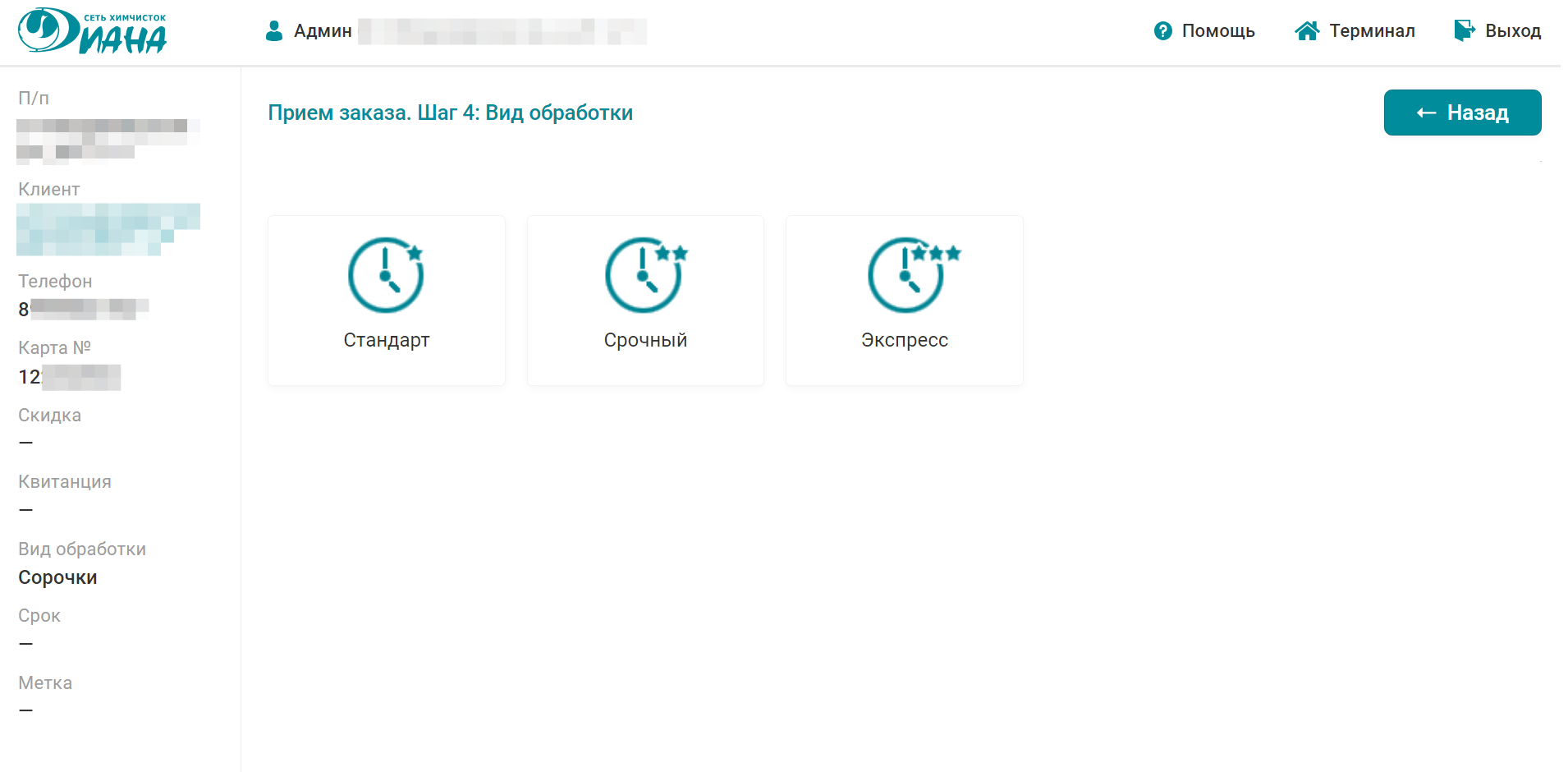This screenshot has width=1568, height=772.
Task: Log out via the Выход link
Action: (1512, 31)
